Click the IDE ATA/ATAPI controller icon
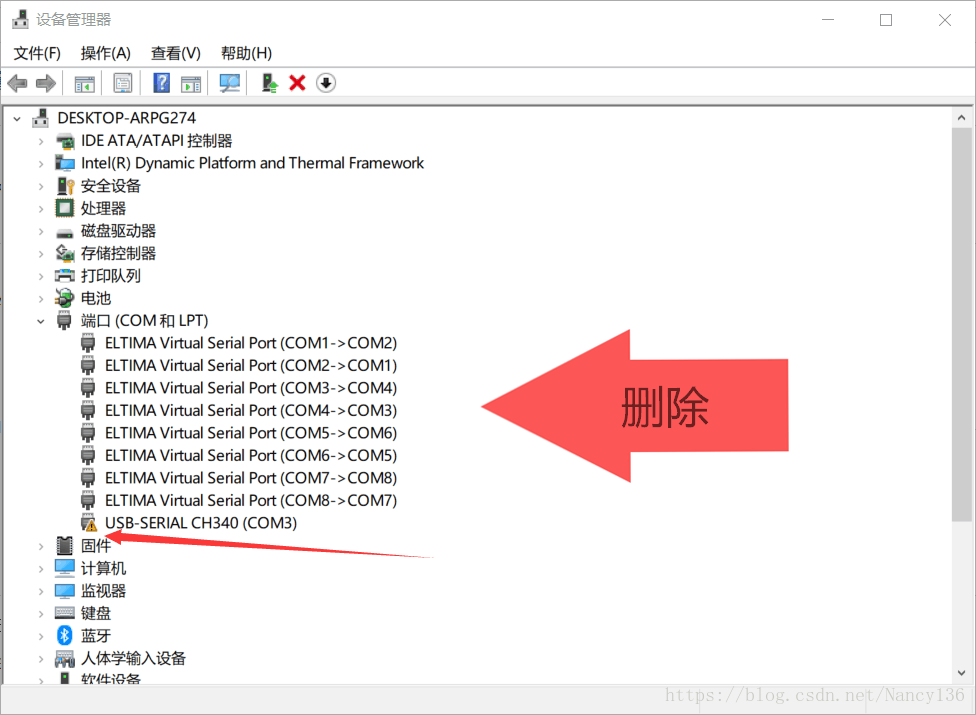Viewport: 976px width, 715px height. click(65, 141)
